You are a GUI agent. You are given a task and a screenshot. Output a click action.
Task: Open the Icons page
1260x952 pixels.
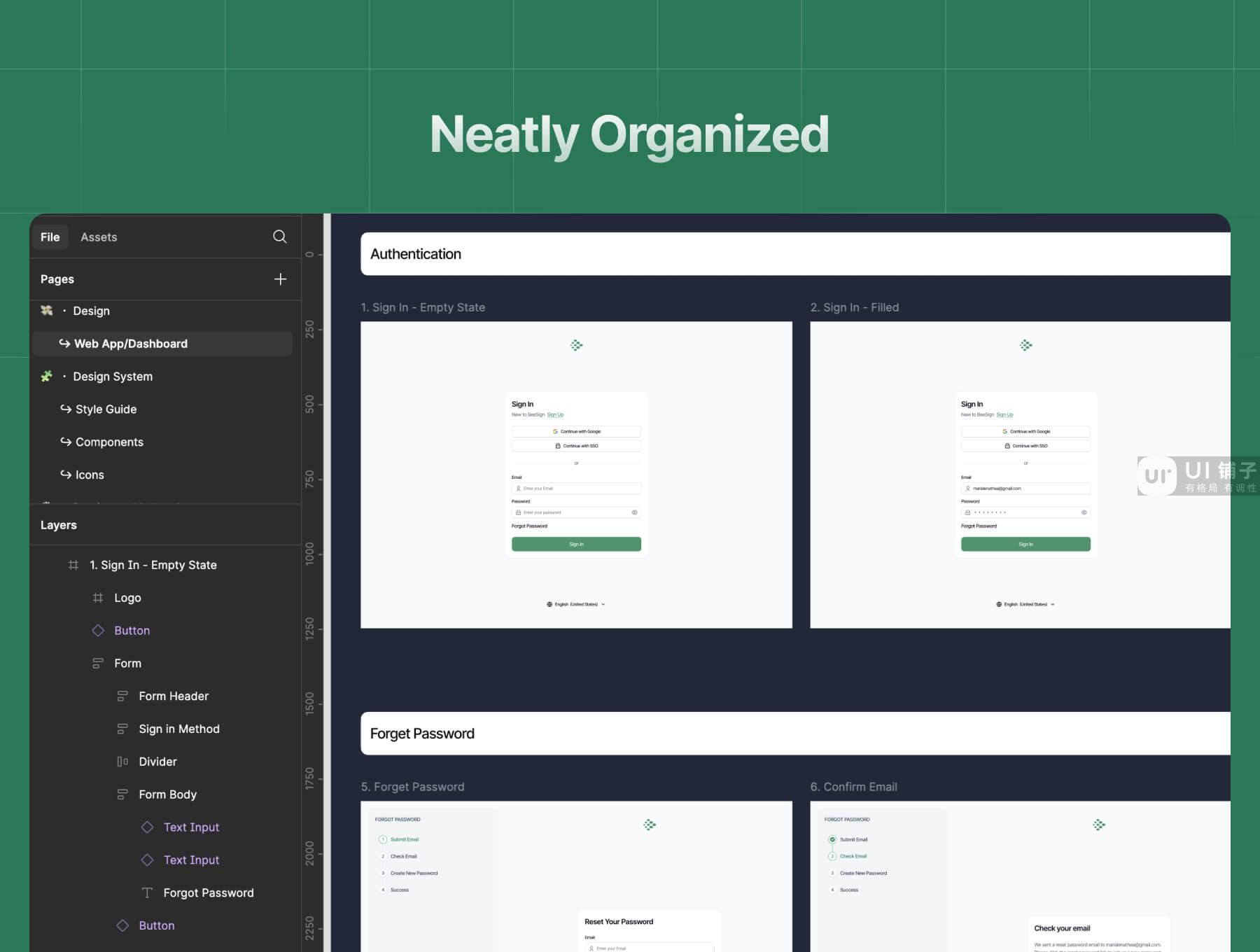point(90,475)
